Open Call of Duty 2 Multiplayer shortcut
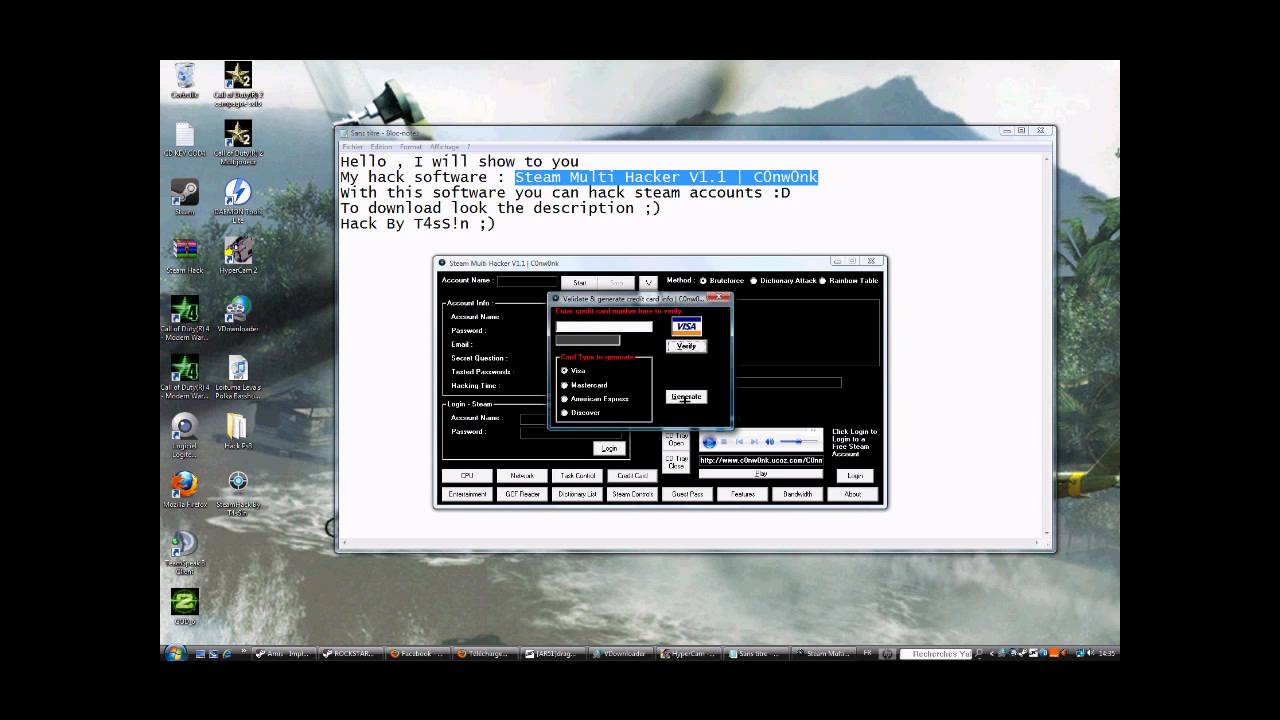This screenshot has width=1280, height=720. click(237, 142)
